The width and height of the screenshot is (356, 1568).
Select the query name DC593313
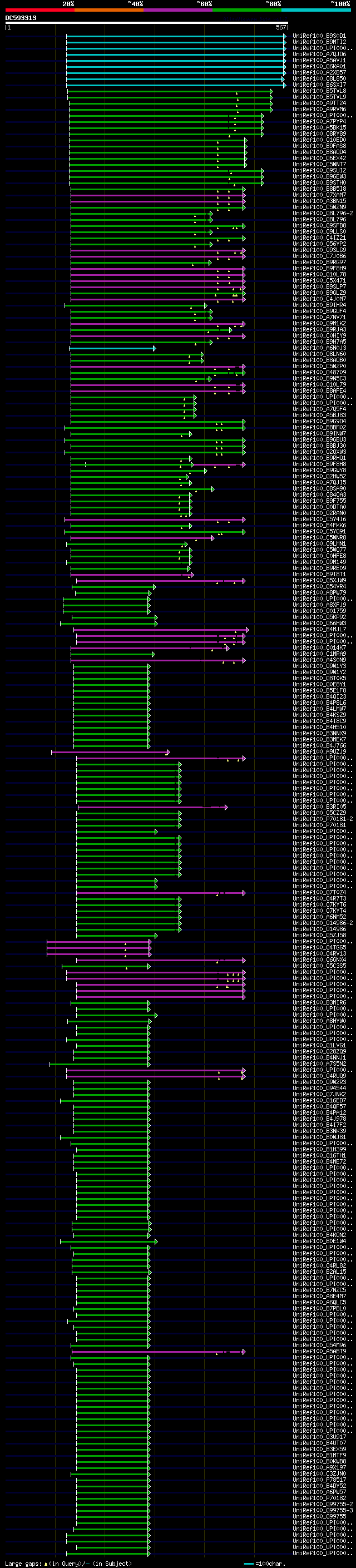tap(21, 18)
